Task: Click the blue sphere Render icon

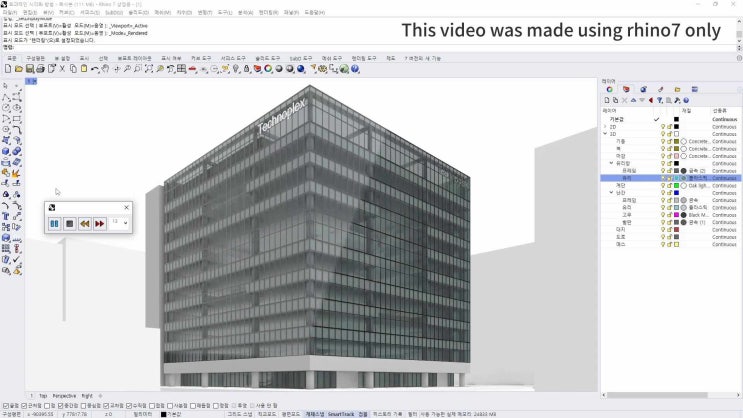Action: coord(300,69)
